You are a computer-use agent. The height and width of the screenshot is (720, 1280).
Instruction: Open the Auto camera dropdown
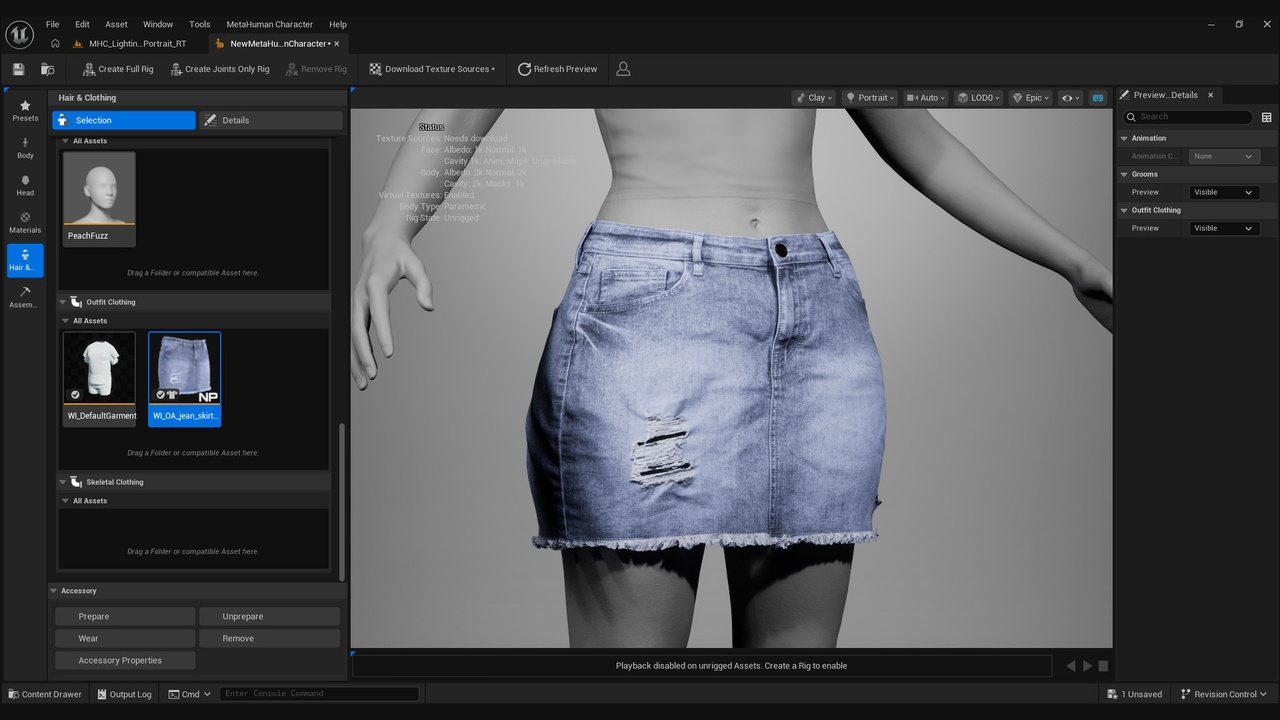[927, 98]
